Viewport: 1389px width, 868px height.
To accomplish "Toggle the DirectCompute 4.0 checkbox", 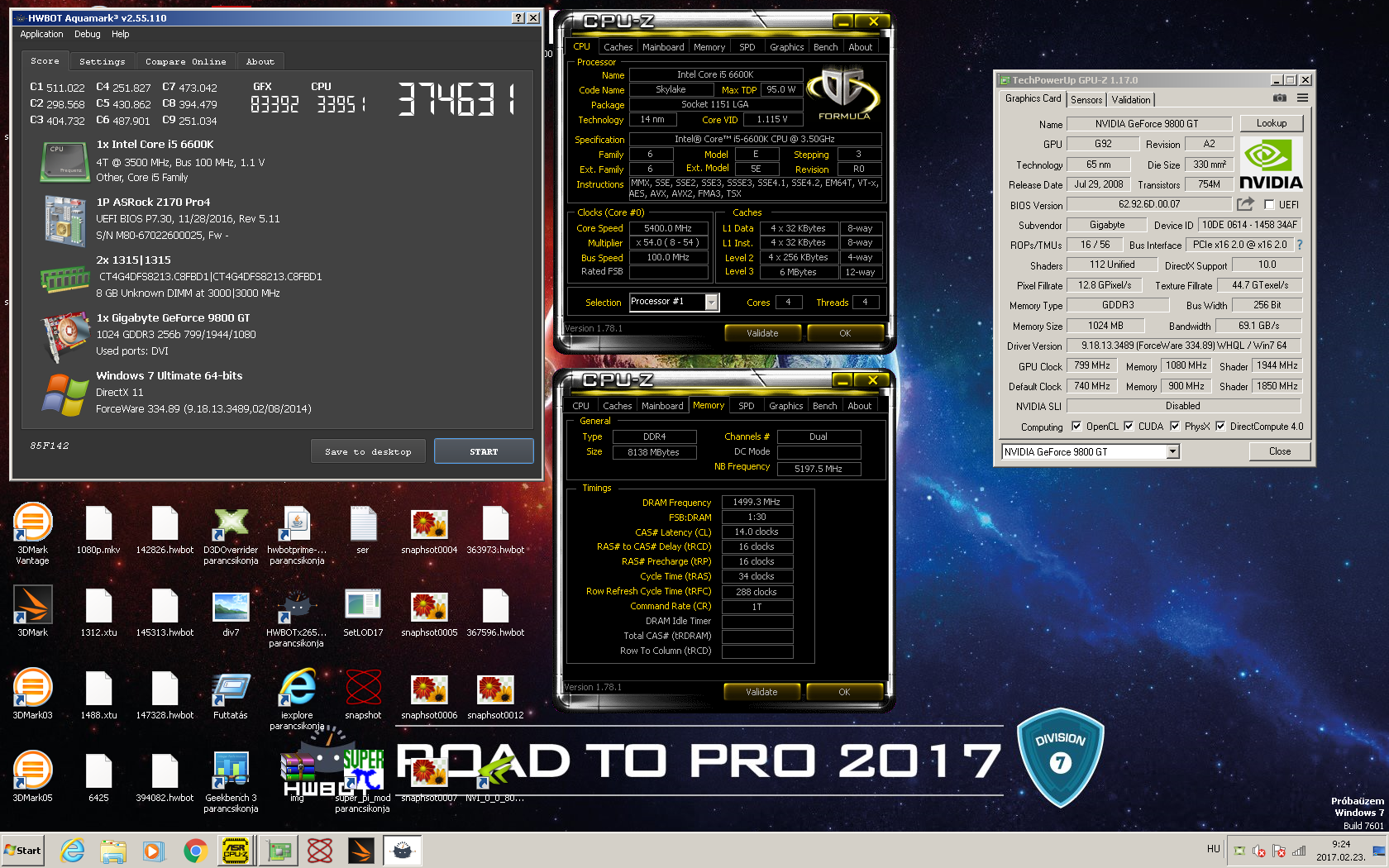I will (x=1220, y=427).
